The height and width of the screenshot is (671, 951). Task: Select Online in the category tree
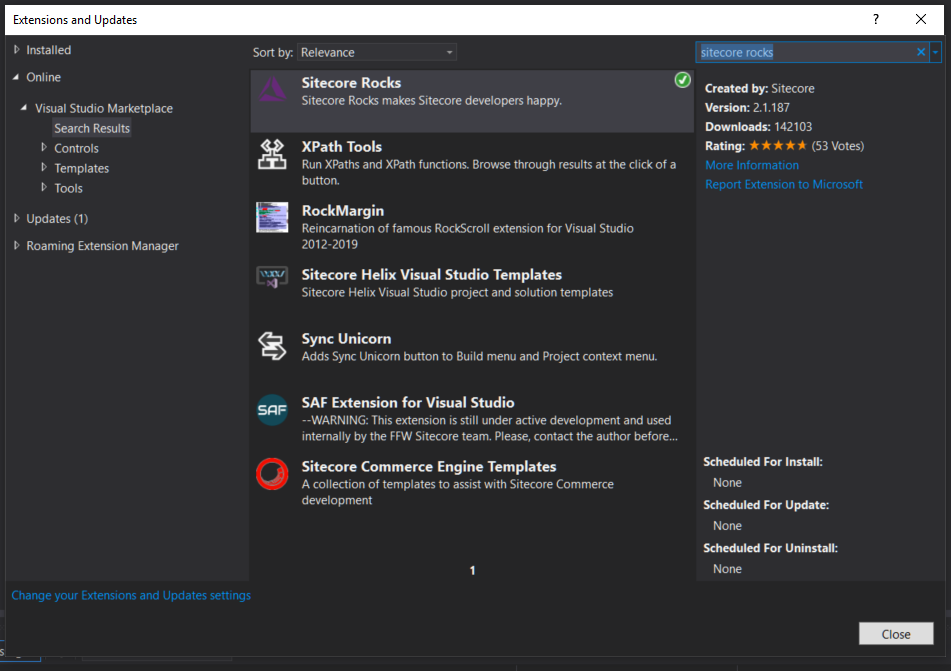click(x=43, y=77)
